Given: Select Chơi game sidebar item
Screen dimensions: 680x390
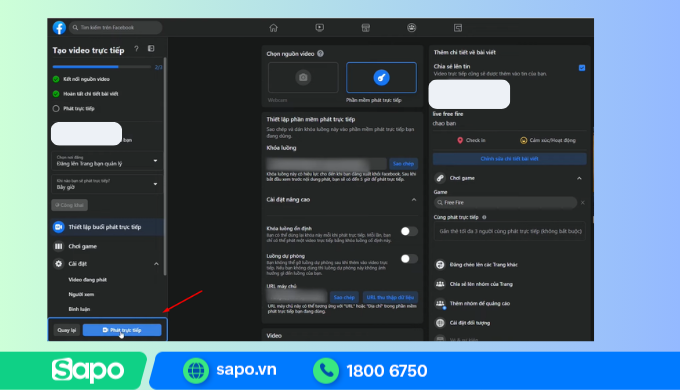Looking at the screenshot, I should 107,246.
